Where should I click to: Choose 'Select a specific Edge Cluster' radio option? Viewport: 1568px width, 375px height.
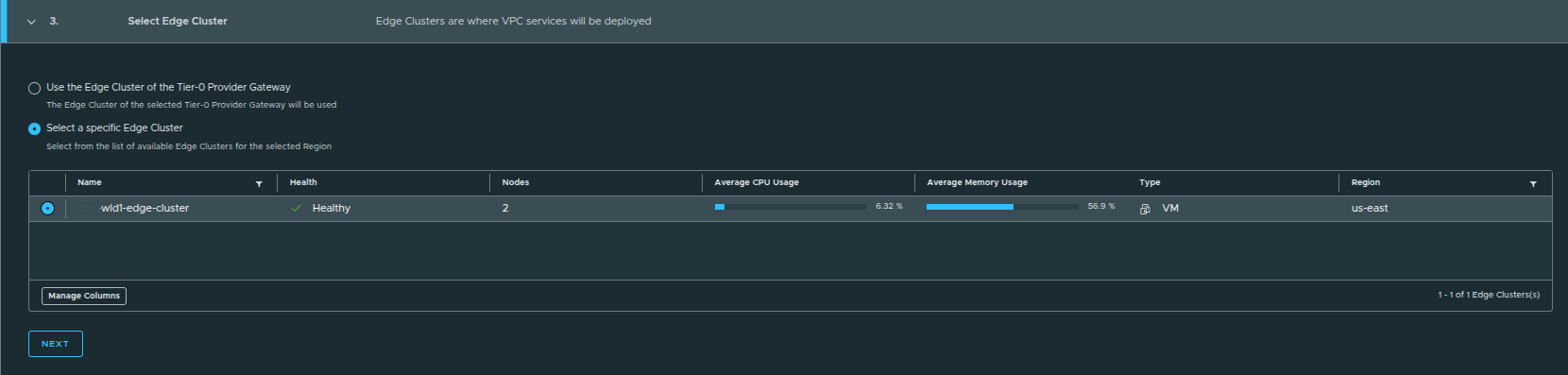[x=35, y=128]
